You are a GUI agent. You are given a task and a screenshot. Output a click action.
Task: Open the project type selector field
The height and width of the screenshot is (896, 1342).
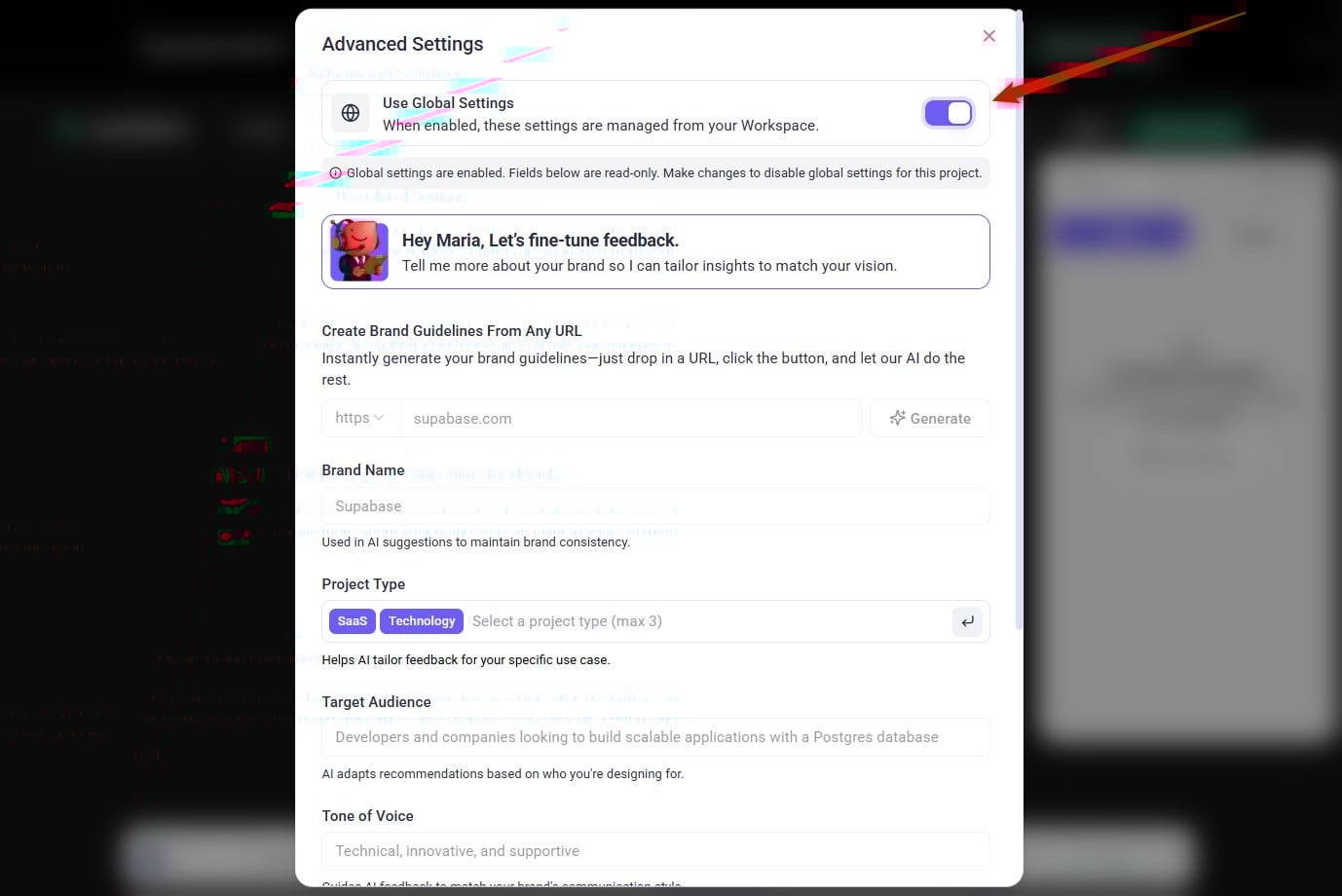pyautogui.click(x=655, y=621)
